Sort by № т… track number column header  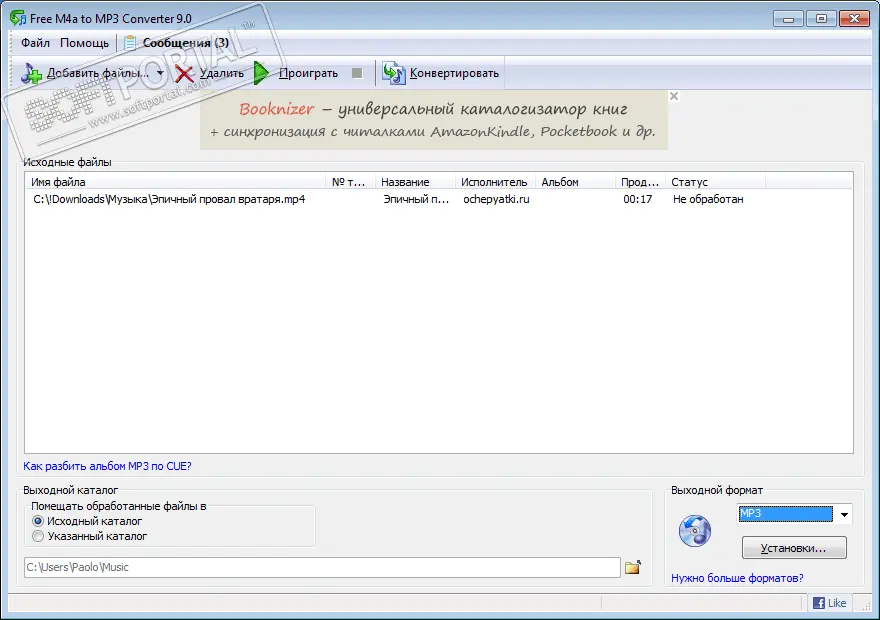(x=350, y=182)
